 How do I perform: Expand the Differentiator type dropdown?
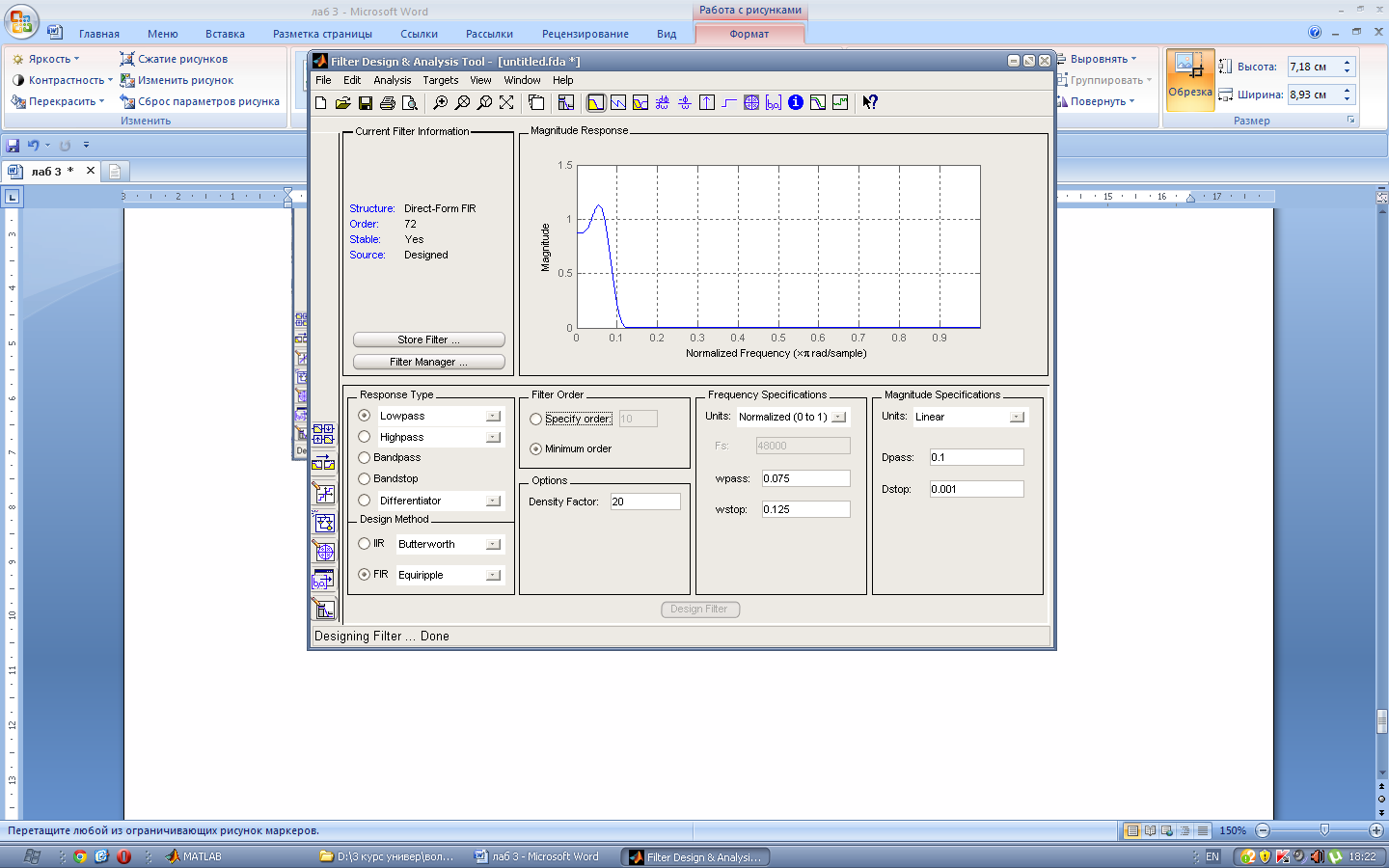494,501
